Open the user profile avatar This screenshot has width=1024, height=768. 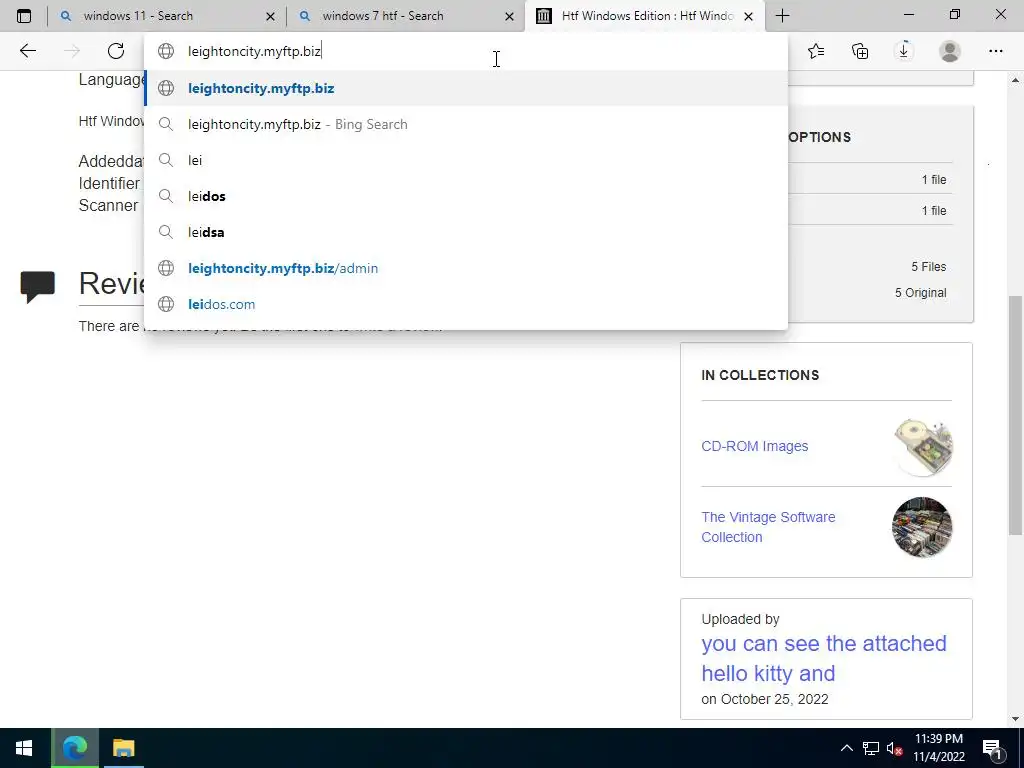coord(950,51)
